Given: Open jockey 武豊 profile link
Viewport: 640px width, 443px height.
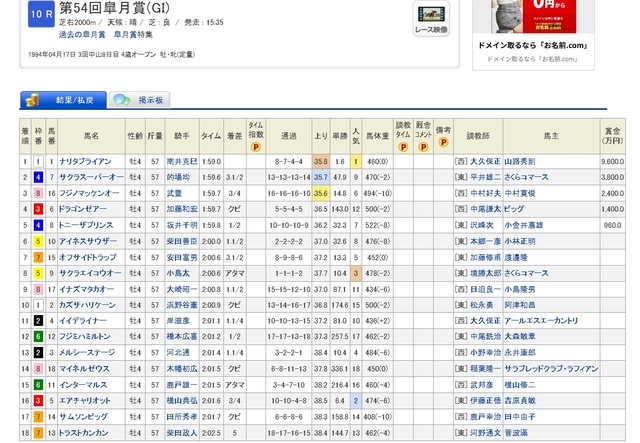Looking at the screenshot, I should (174, 194).
